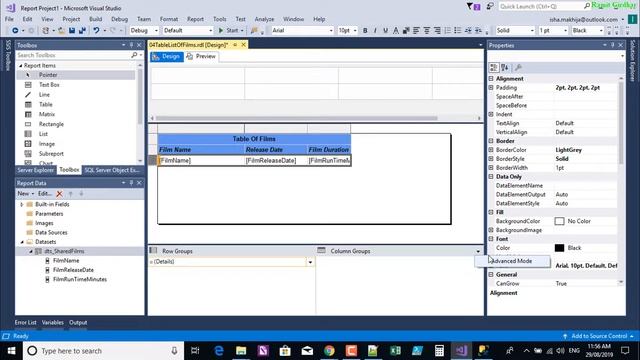Click the Edit button in Report Data
Image resolution: width=640 pixels, height=360 pixels.
[x=44, y=194]
